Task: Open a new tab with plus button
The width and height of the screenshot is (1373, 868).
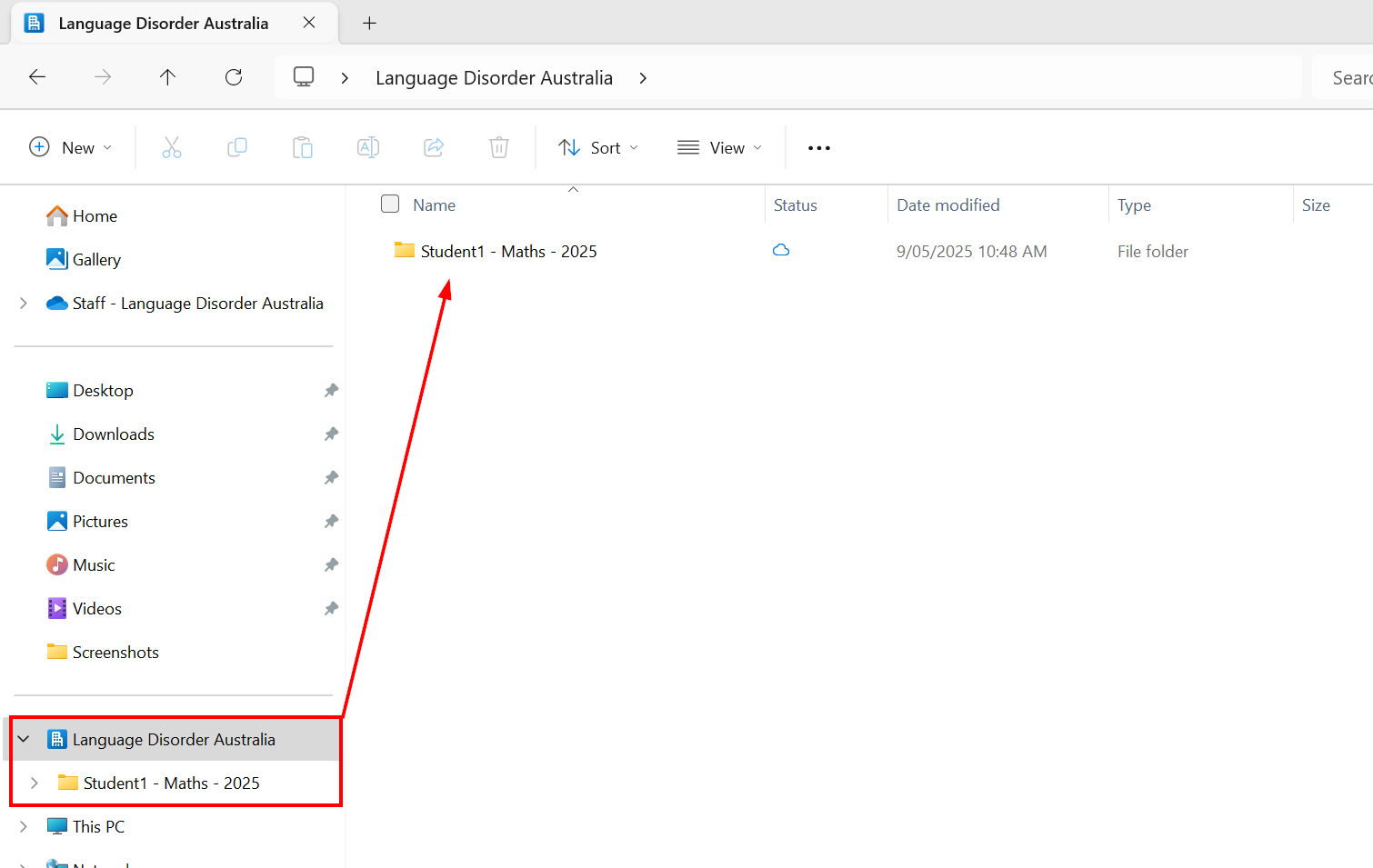Action: tap(369, 24)
